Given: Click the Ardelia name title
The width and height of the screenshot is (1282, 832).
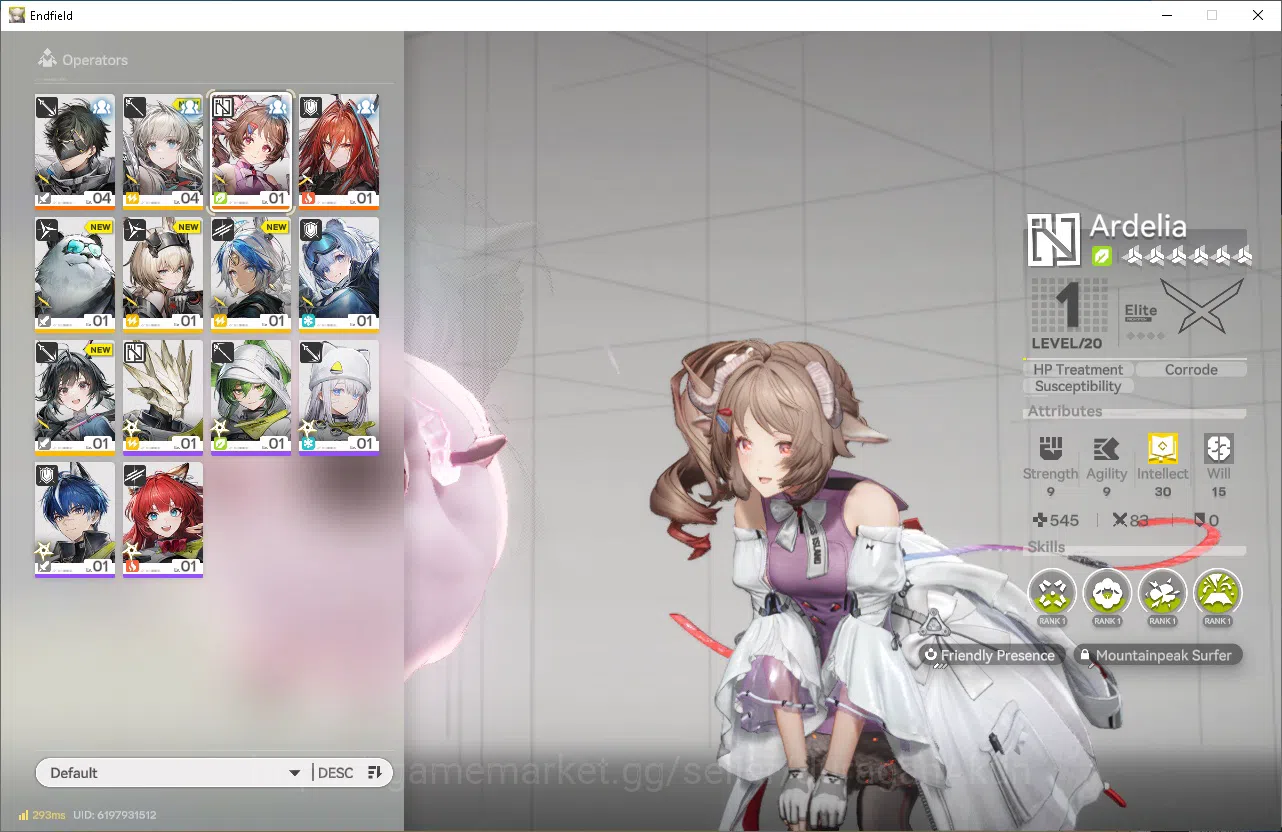Looking at the screenshot, I should pyautogui.click(x=1138, y=225).
